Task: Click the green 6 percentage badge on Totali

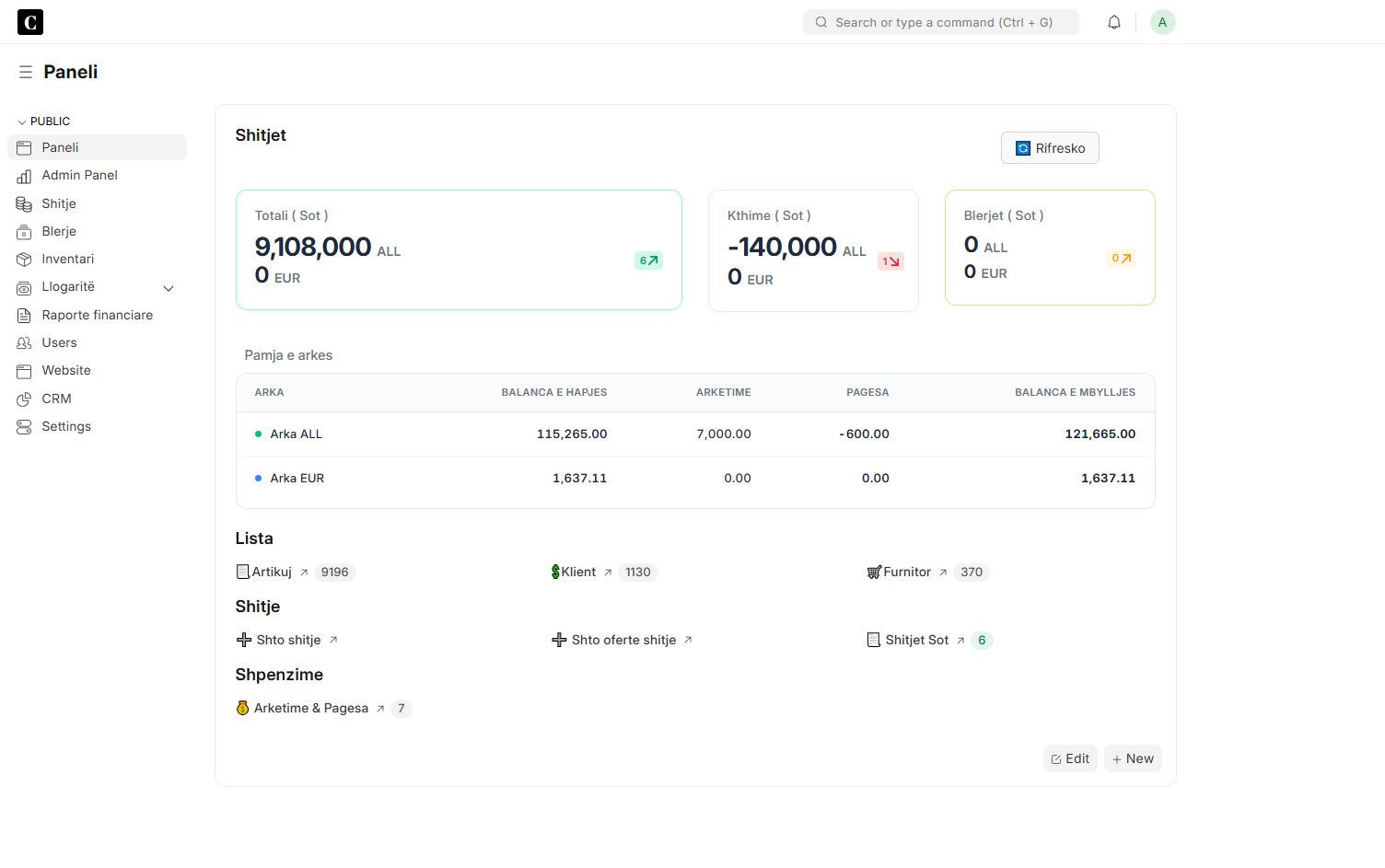Action: 648,260
